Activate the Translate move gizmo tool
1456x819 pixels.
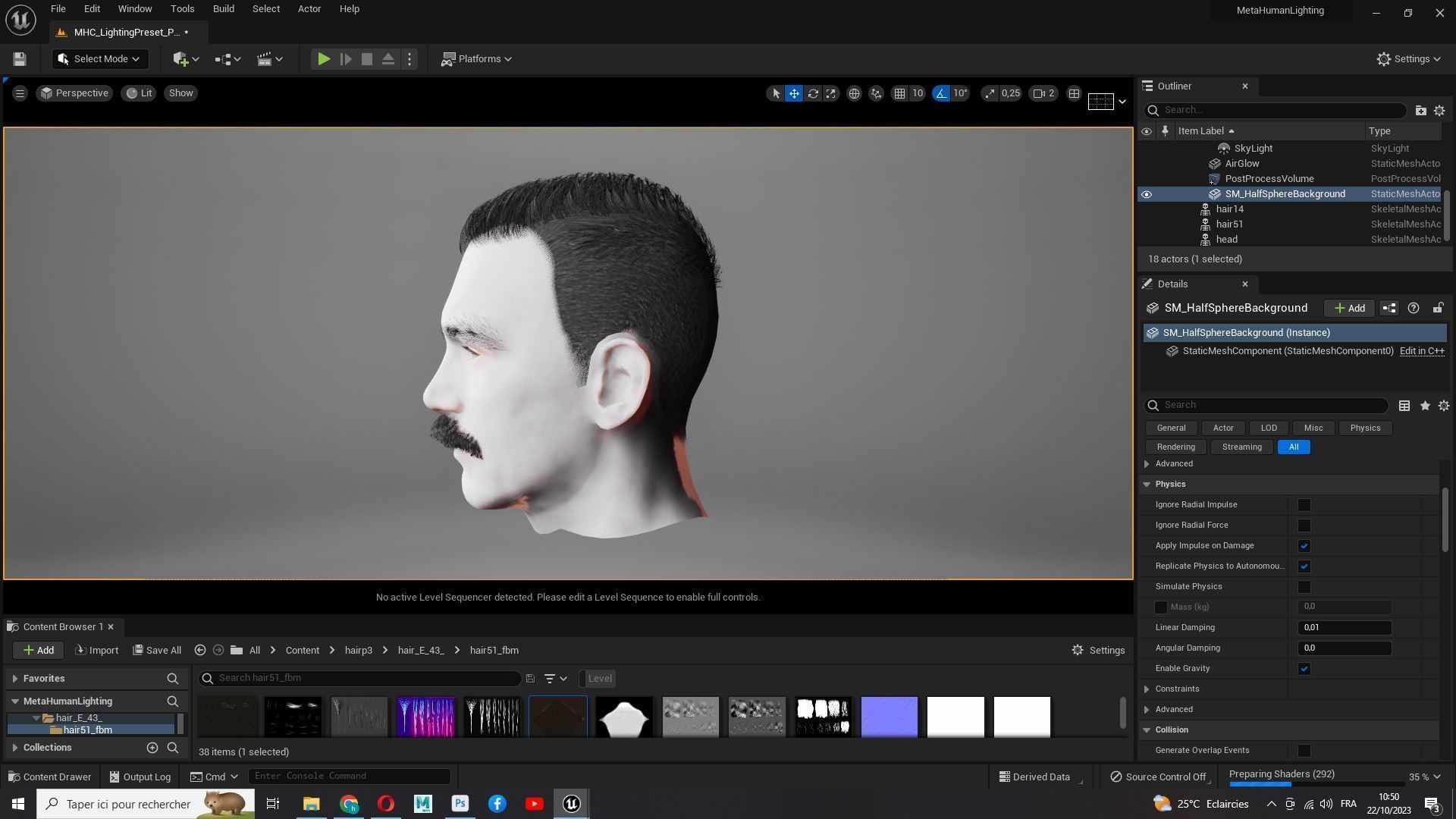(794, 93)
